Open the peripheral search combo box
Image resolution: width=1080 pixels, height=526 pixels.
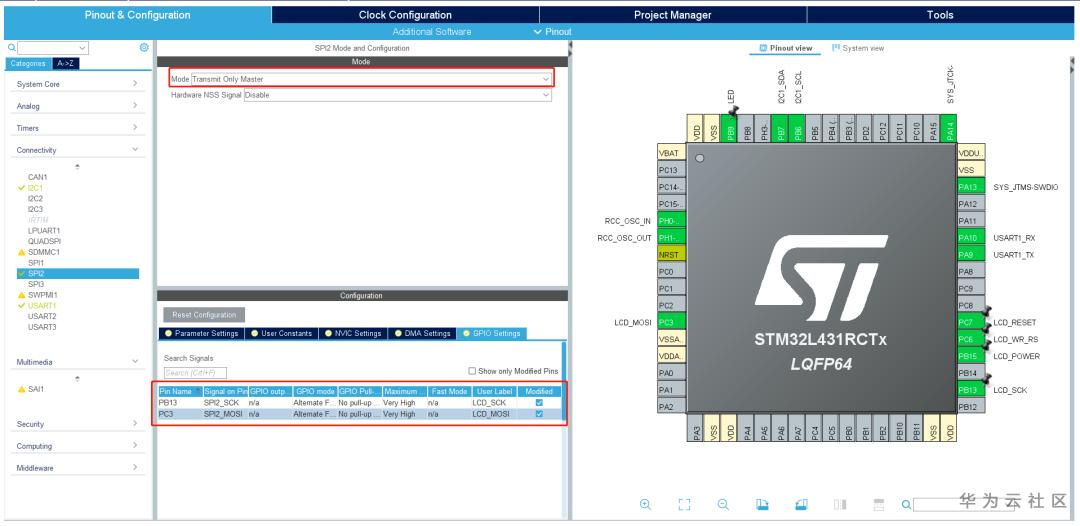(53, 48)
